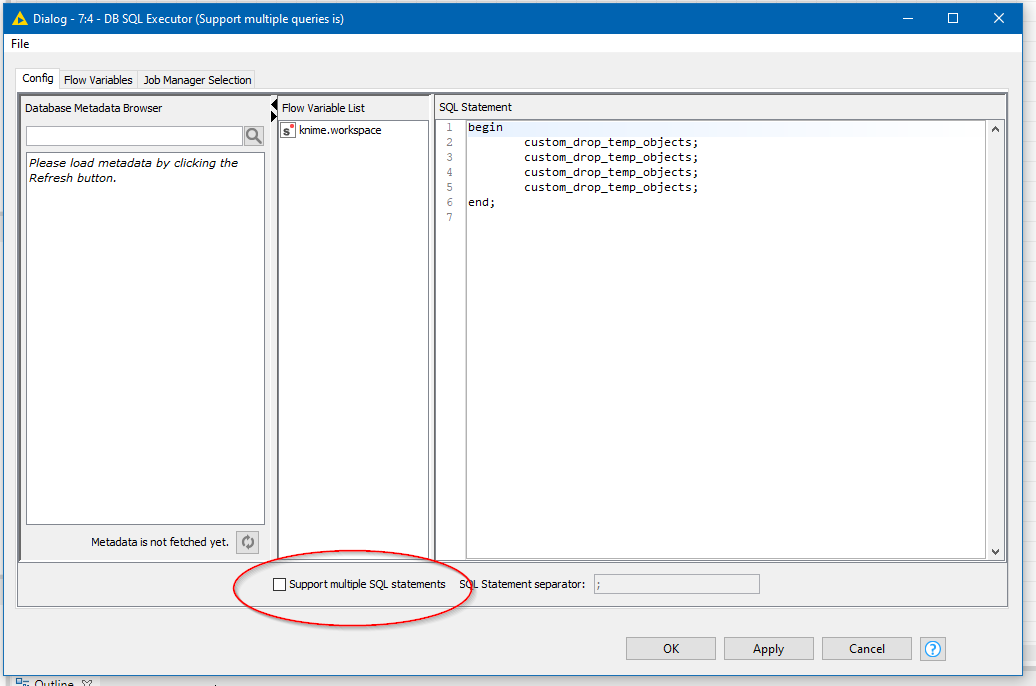
Task: Click the knime.workspace string variable icon
Action: (x=288, y=130)
